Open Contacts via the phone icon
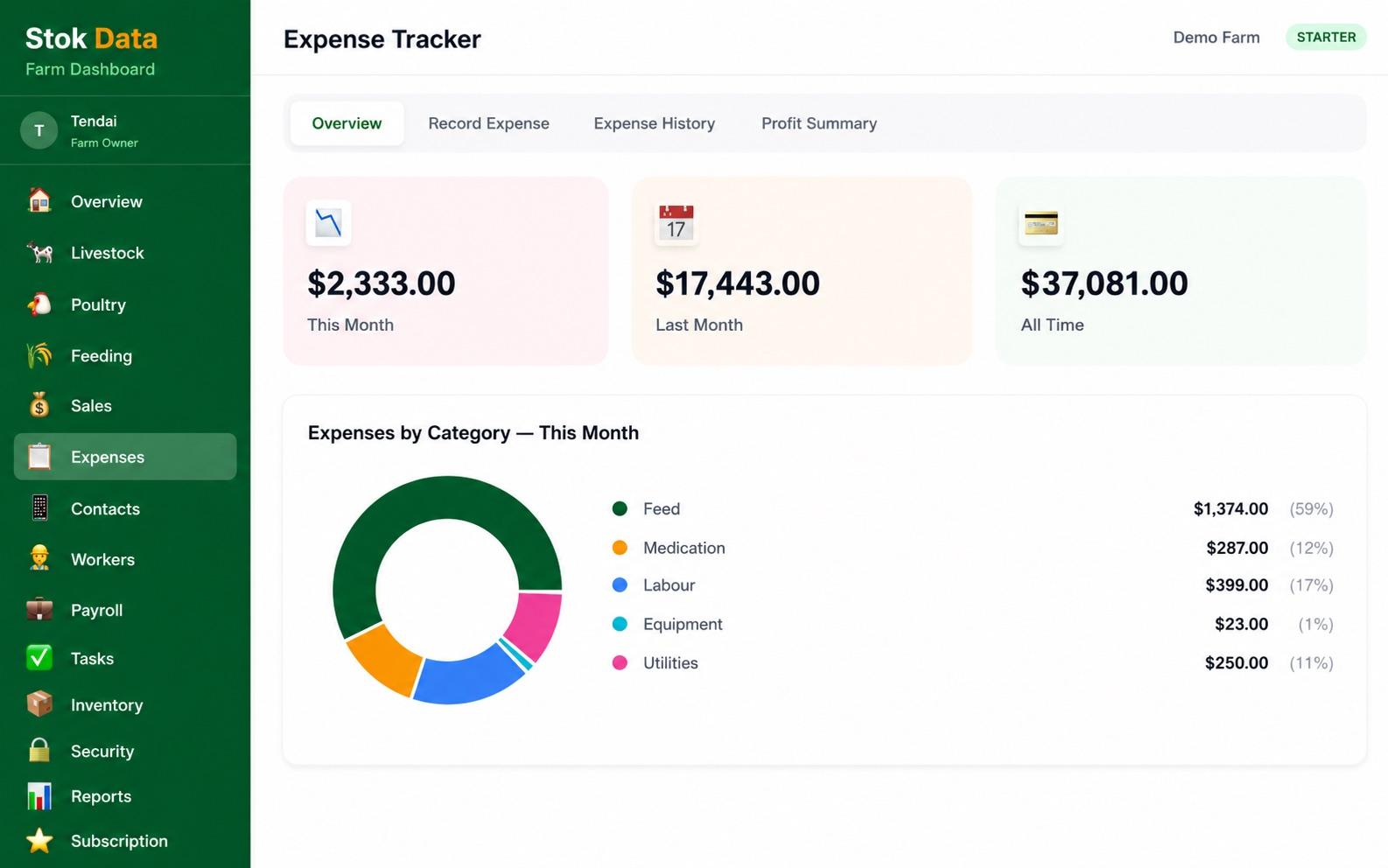The width and height of the screenshot is (1388, 868). (39, 507)
